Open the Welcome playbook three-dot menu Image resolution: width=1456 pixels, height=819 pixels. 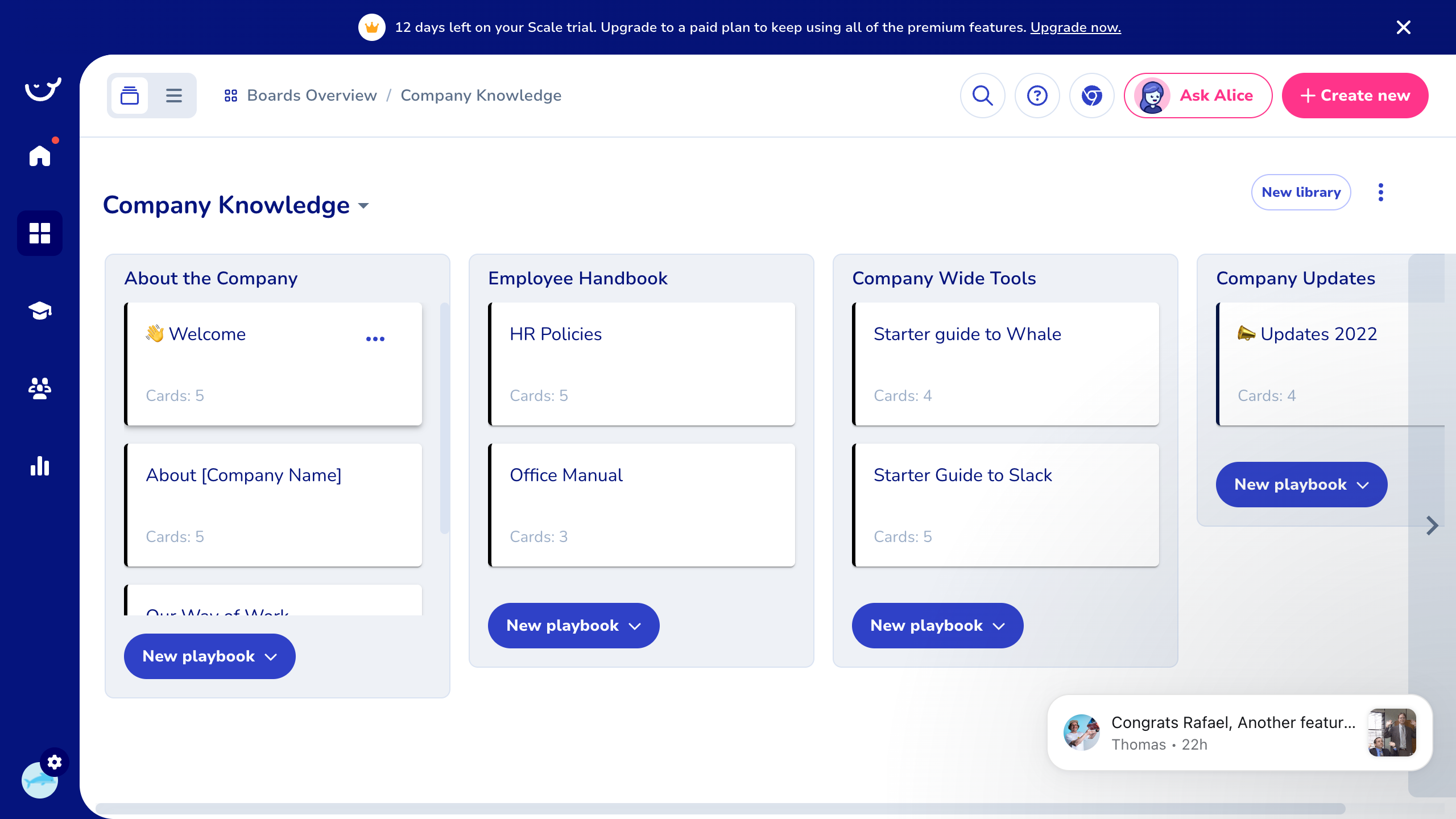point(375,339)
